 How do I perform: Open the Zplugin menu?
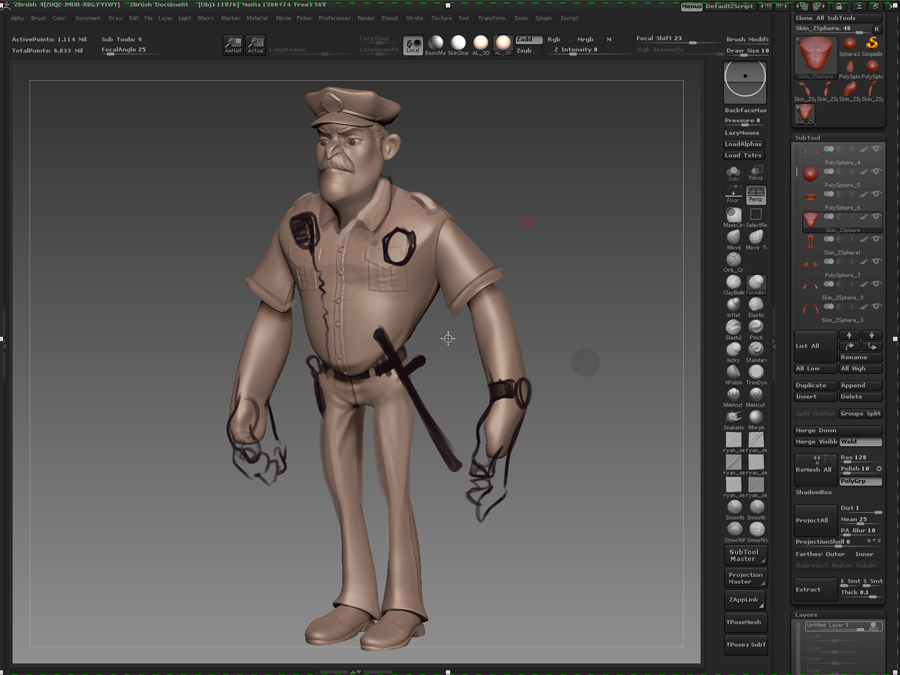pyautogui.click(x=543, y=18)
